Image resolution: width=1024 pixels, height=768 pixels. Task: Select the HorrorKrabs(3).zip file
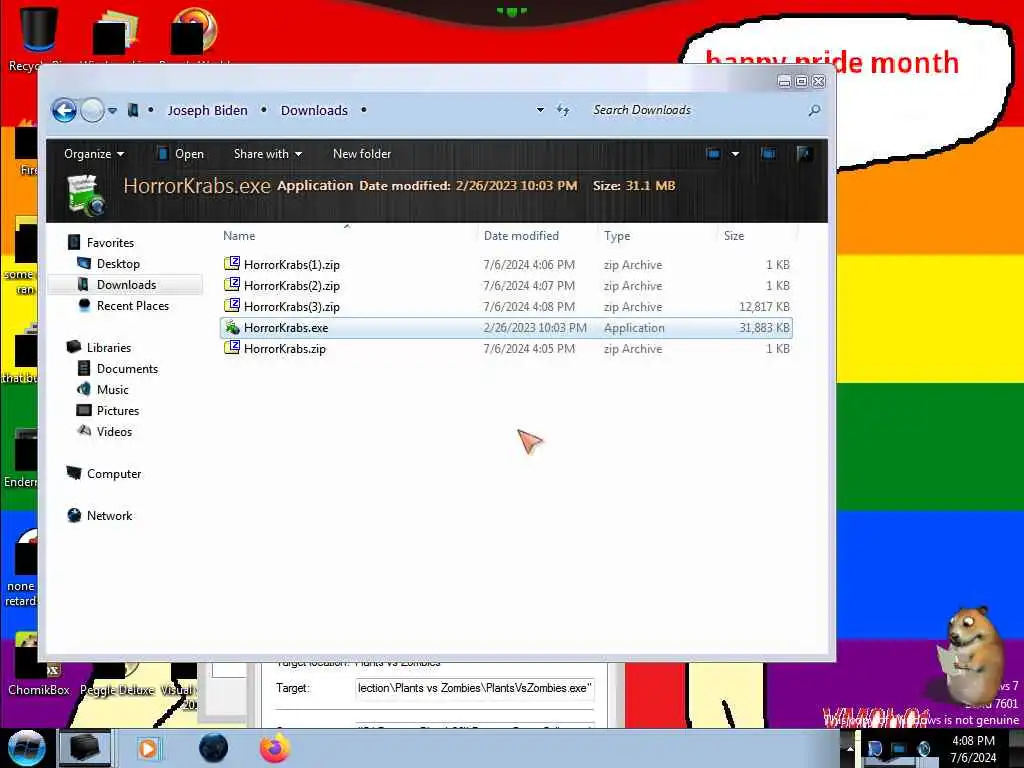pos(507,306)
